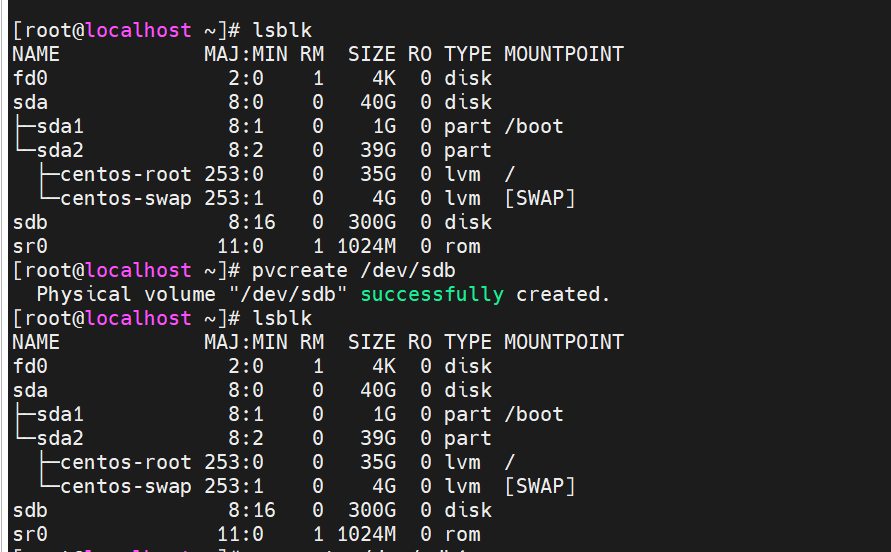Screen dimensions: 891x552
Task: Click "rom" type in second lsblk table
Action: (462, 534)
